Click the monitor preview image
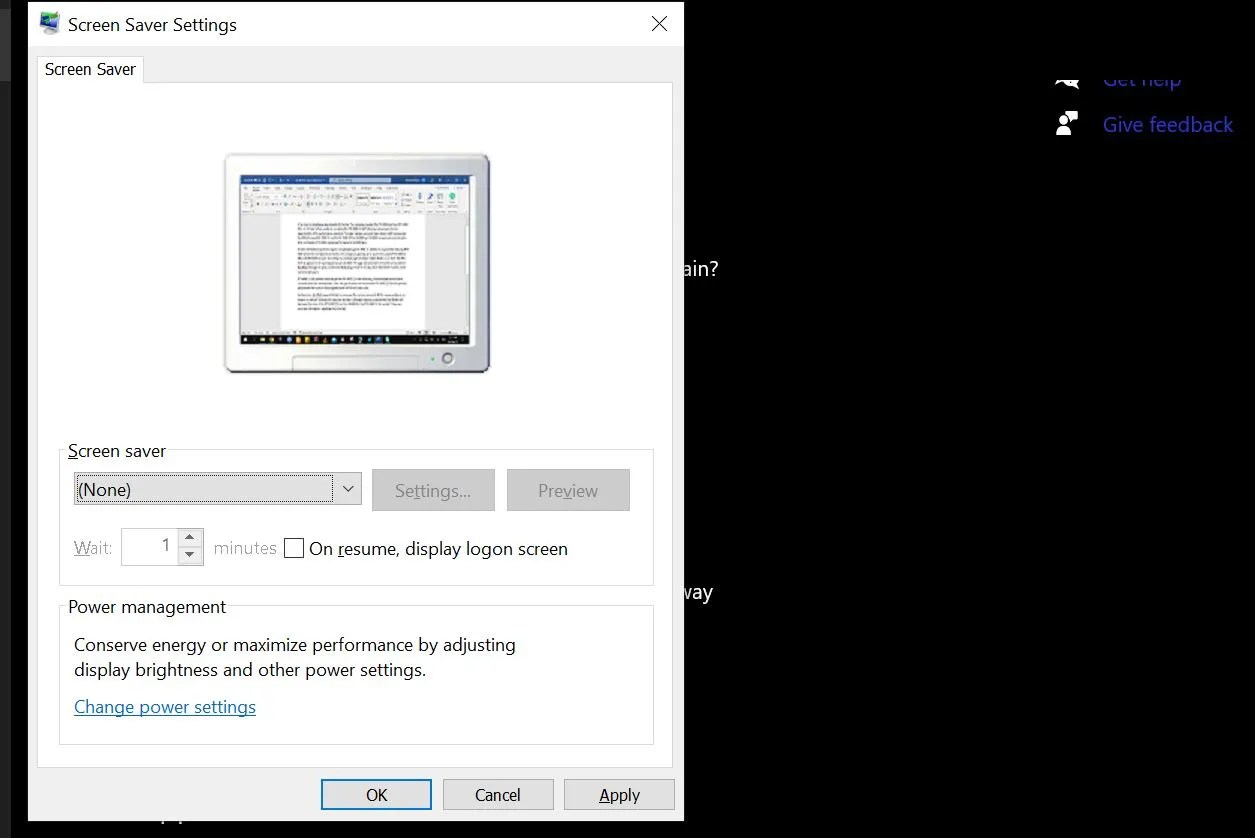The image size is (1255, 838). click(356, 263)
